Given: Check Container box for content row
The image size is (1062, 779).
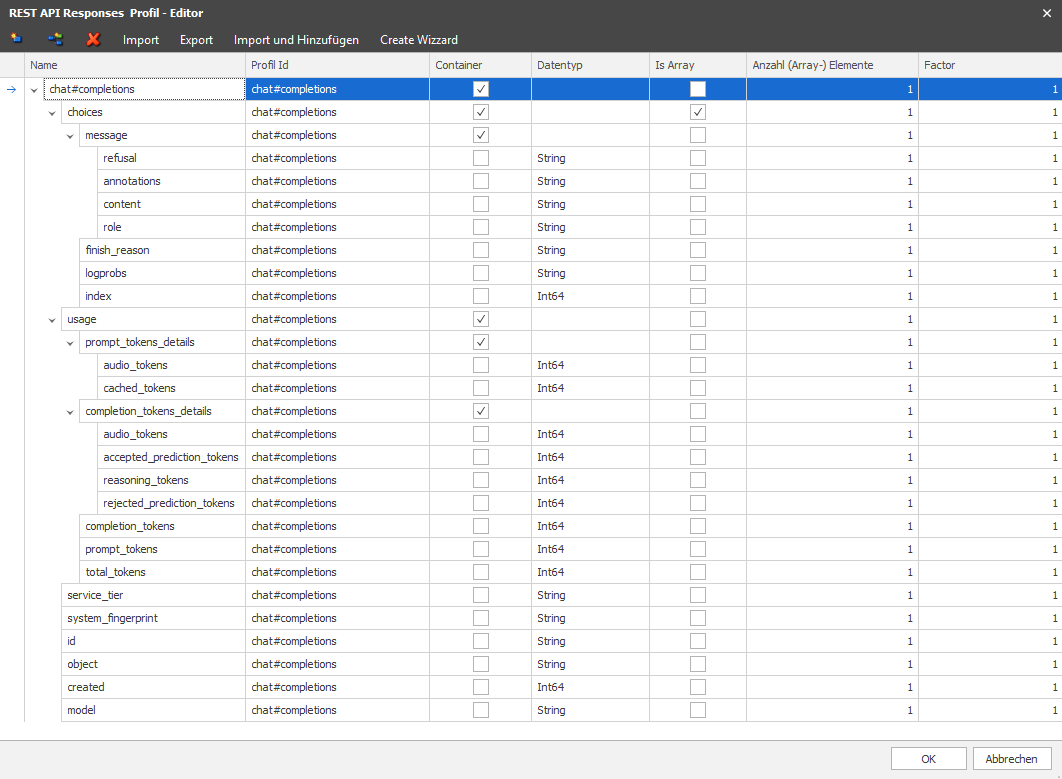Looking at the screenshot, I should (481, 205).
